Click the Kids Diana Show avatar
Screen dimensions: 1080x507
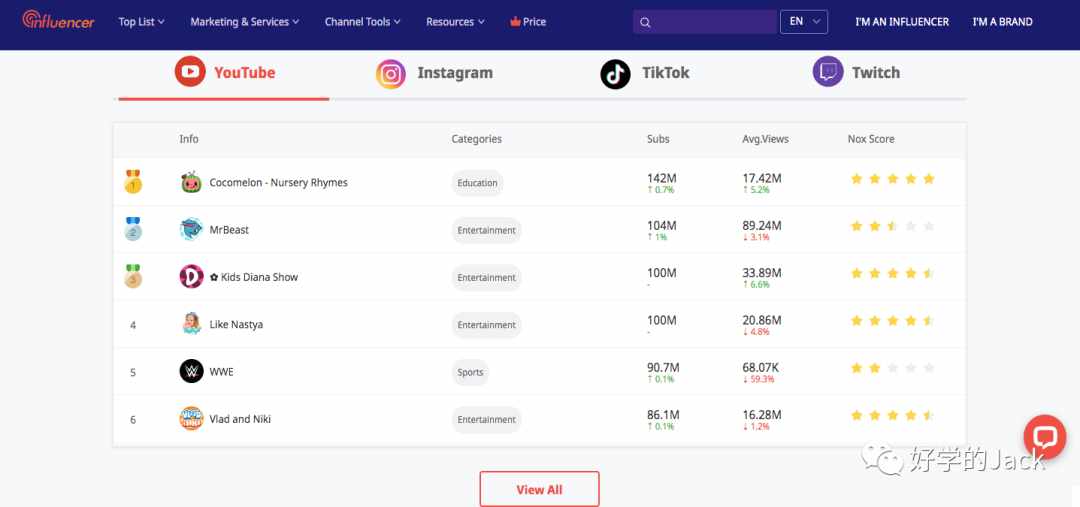tap(191, 277)
